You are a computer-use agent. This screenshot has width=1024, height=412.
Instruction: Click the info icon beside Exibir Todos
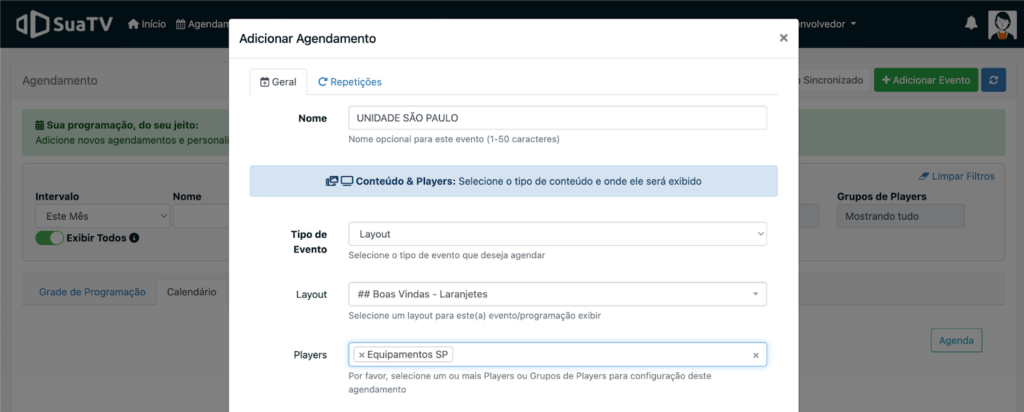click(134, 238)
